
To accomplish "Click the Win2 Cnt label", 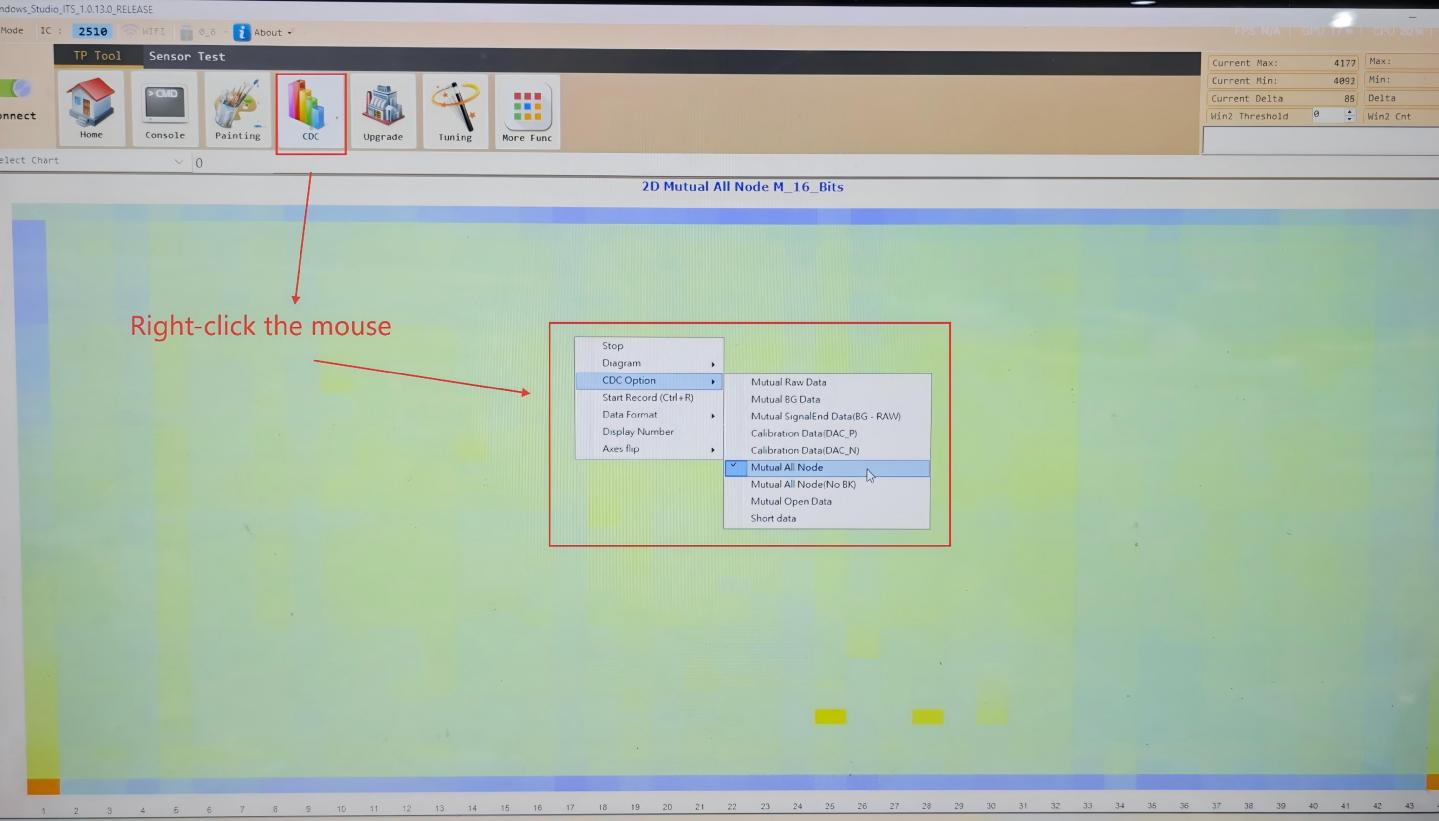I will (1389, 116).
